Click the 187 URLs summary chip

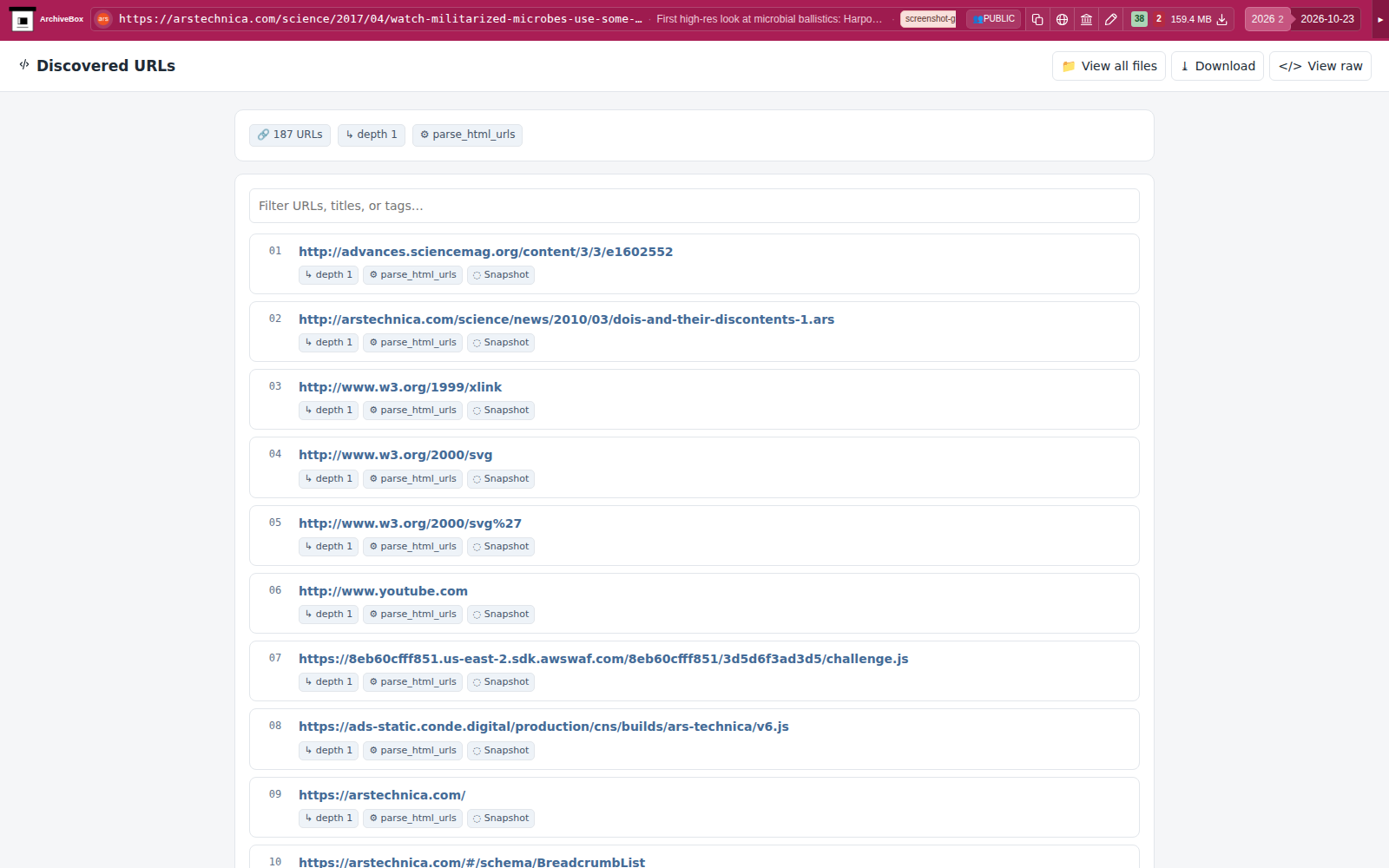click(x=290, y=135)
